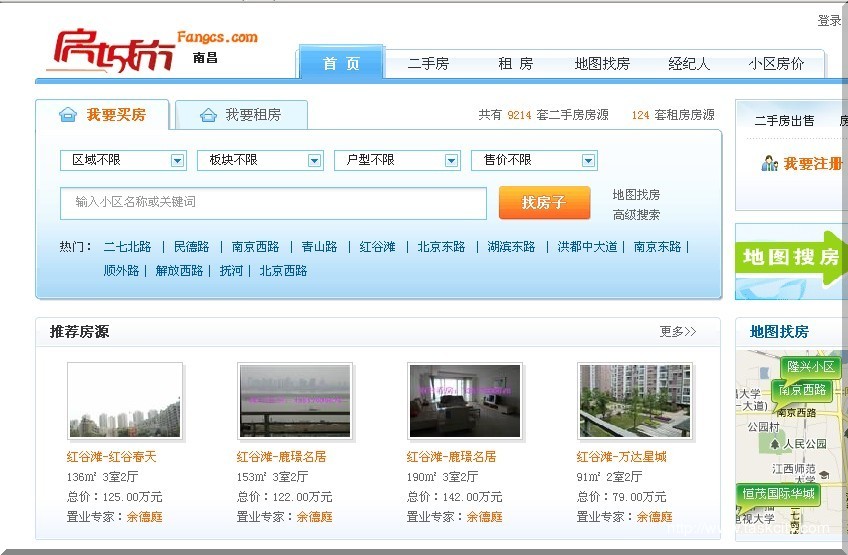The image size is (848, 555).
Task: Open the 经纪人 navigation tab
Action: tap(689, 64)
